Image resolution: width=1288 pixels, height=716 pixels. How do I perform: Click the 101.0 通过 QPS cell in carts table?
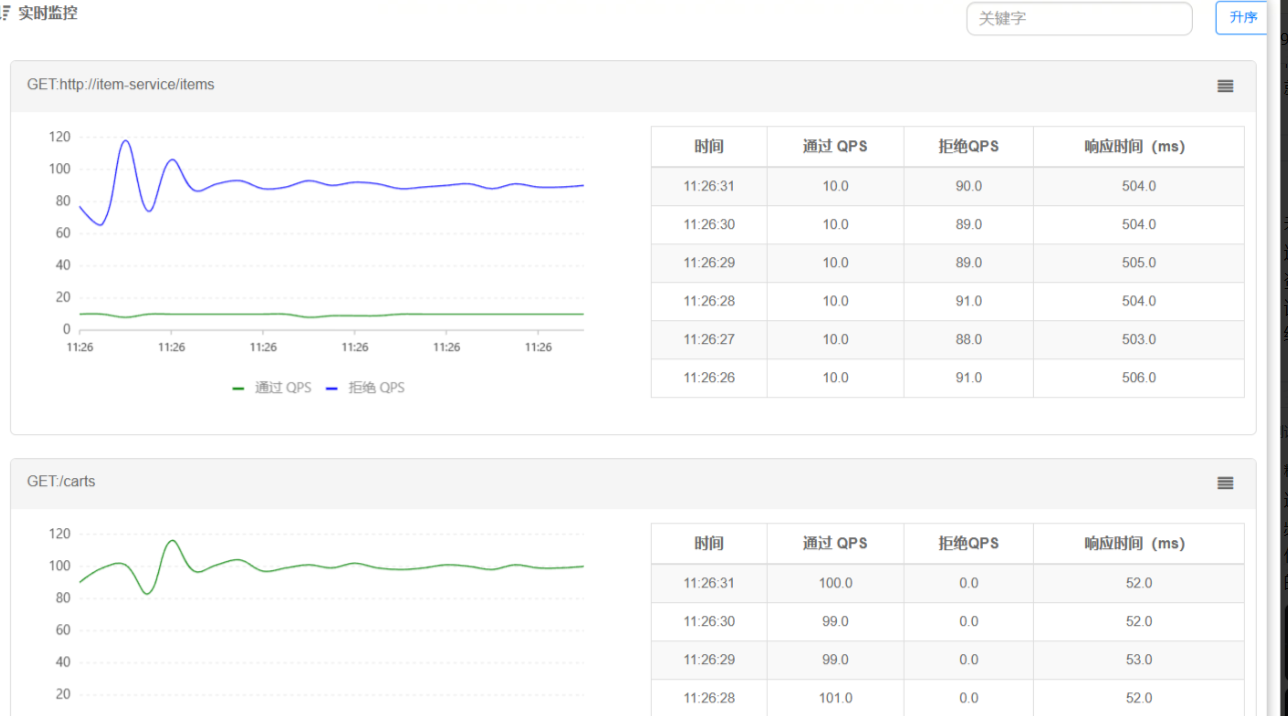point(835,698)
